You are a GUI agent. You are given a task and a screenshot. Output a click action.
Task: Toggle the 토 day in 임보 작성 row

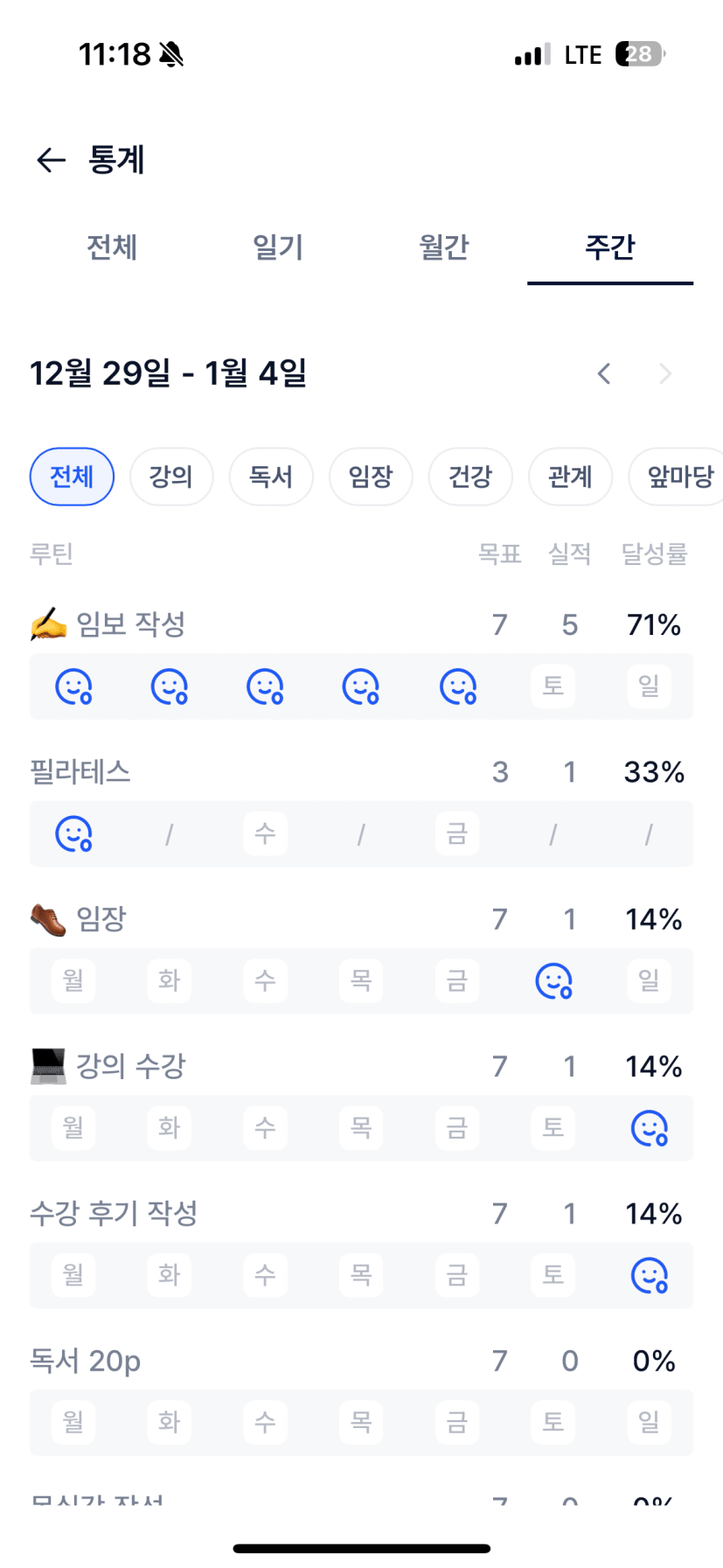pyautogui.click(x=553, y=686)
